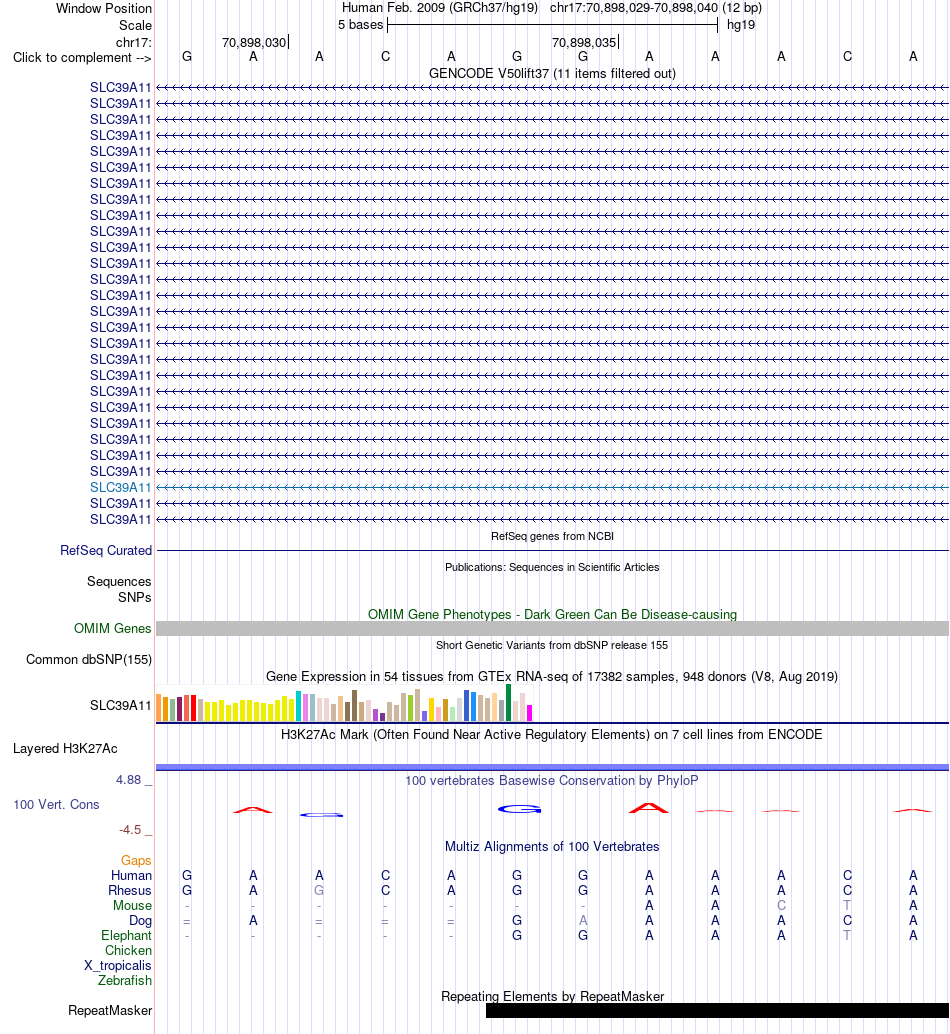
Task: Click the SLC39A11 label of GTEx expression track
Action: point(121,705)
